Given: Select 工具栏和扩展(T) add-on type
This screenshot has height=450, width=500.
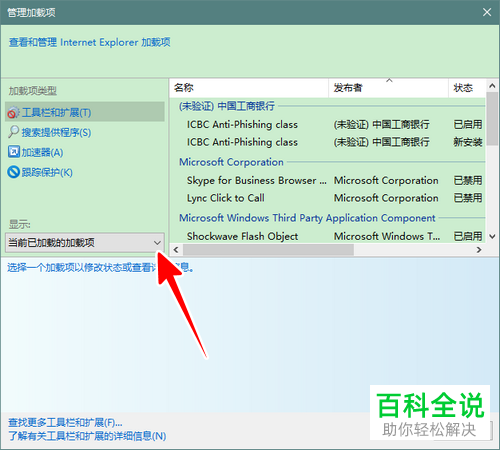Looking at the screenshot, I should coord(85,113).
